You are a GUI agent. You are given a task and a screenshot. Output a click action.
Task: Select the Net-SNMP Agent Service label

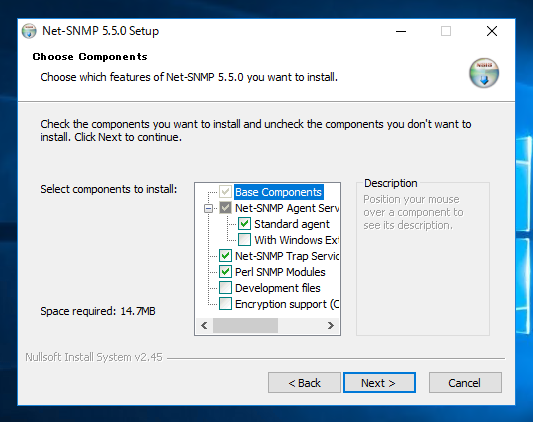point(287,208)
